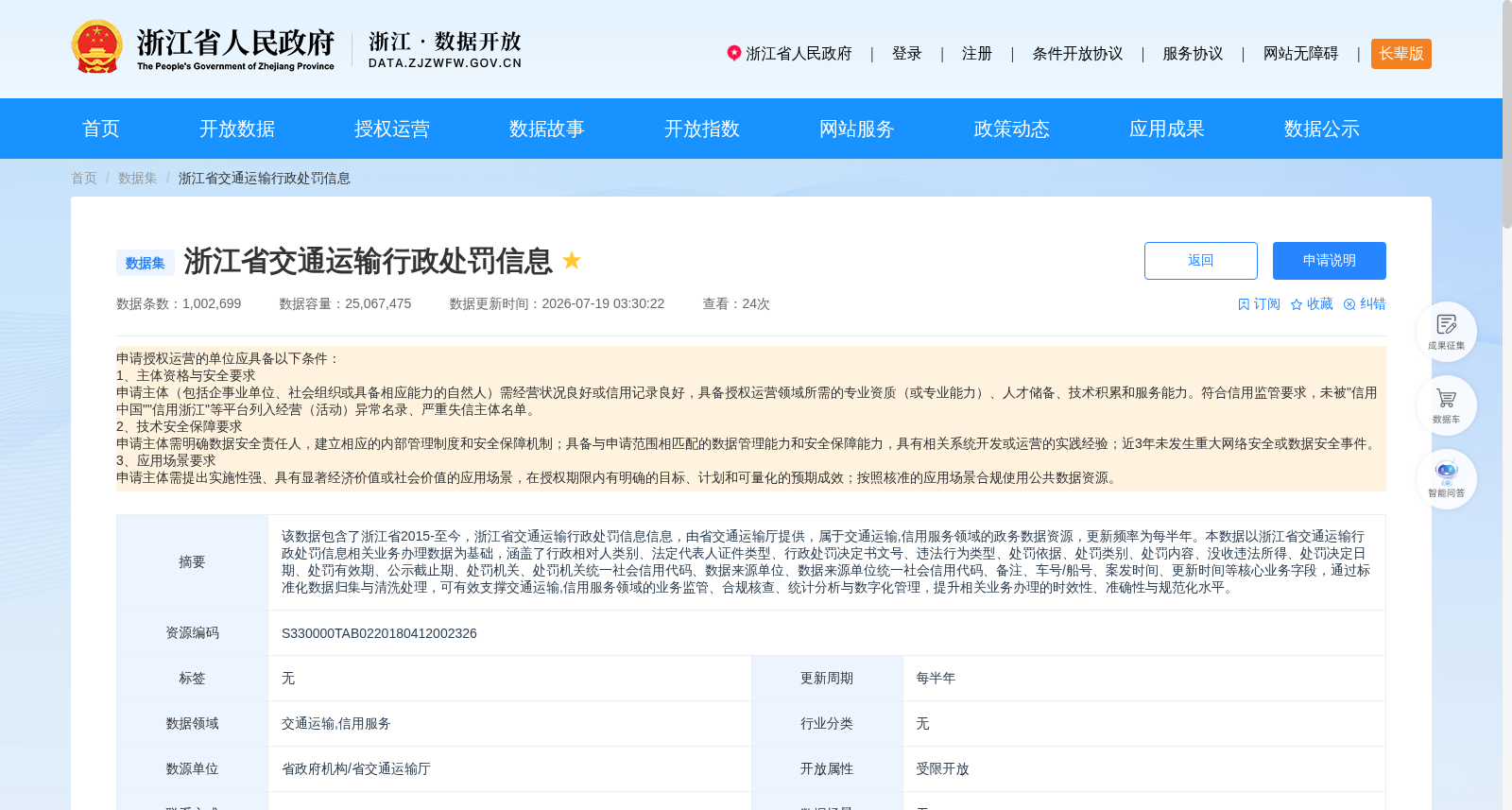
Task: Click the red location pin icon
Action: click(733, 53)
